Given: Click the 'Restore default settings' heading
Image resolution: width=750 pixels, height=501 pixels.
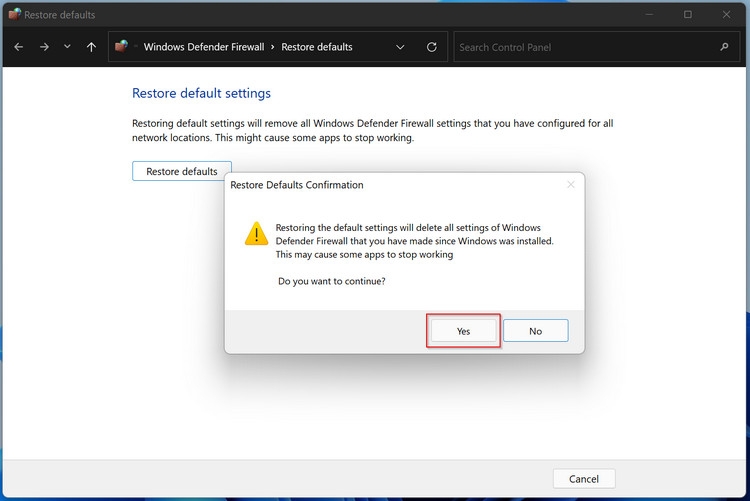Looking at the screenshot, I should tap(201, 93).
